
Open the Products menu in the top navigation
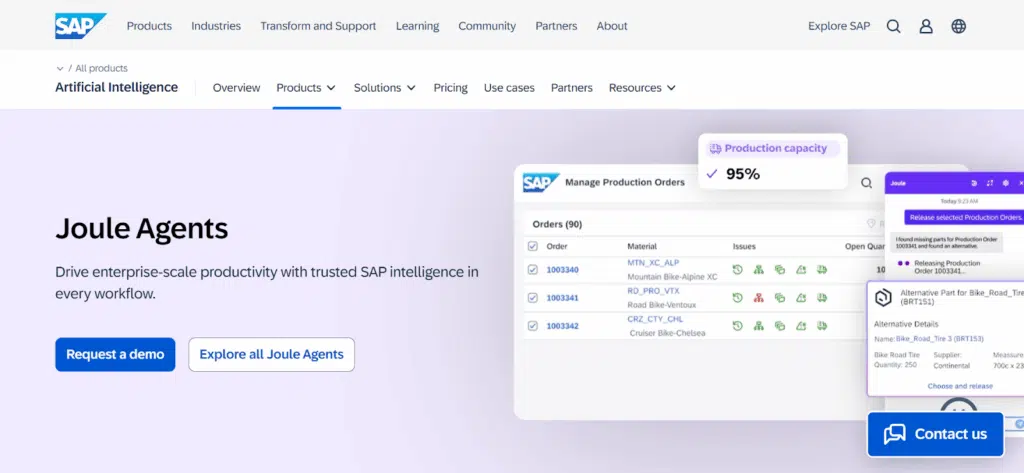point(149,26)
